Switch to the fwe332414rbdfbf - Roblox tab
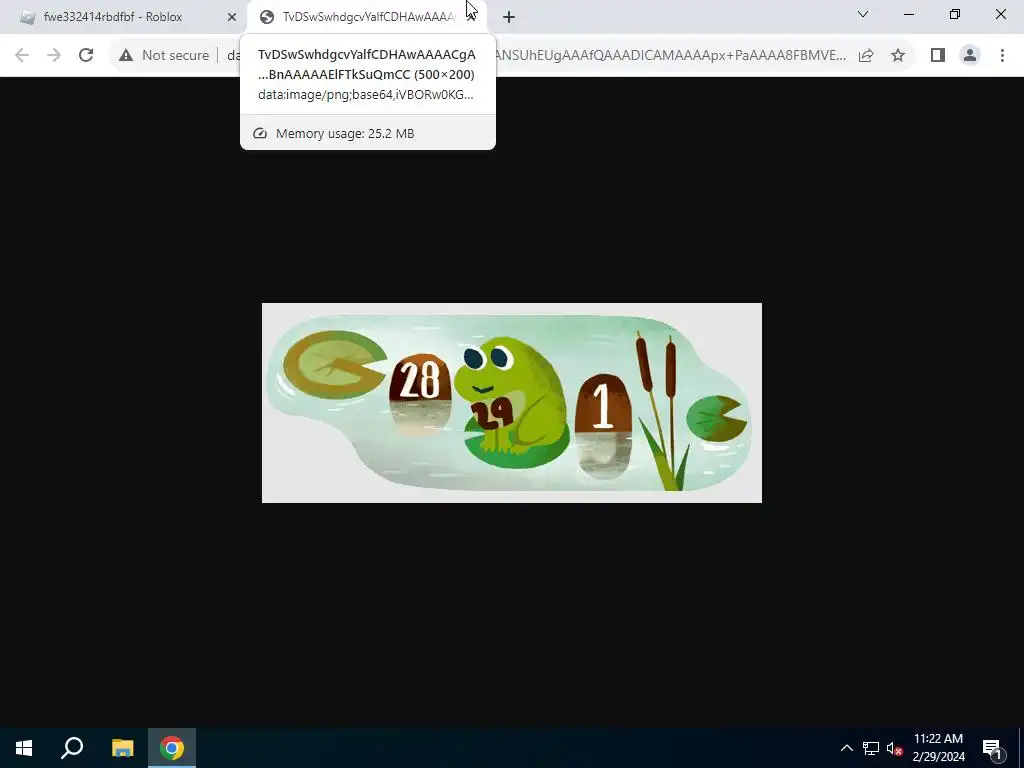1024x768 pixels. click(124, 17)
